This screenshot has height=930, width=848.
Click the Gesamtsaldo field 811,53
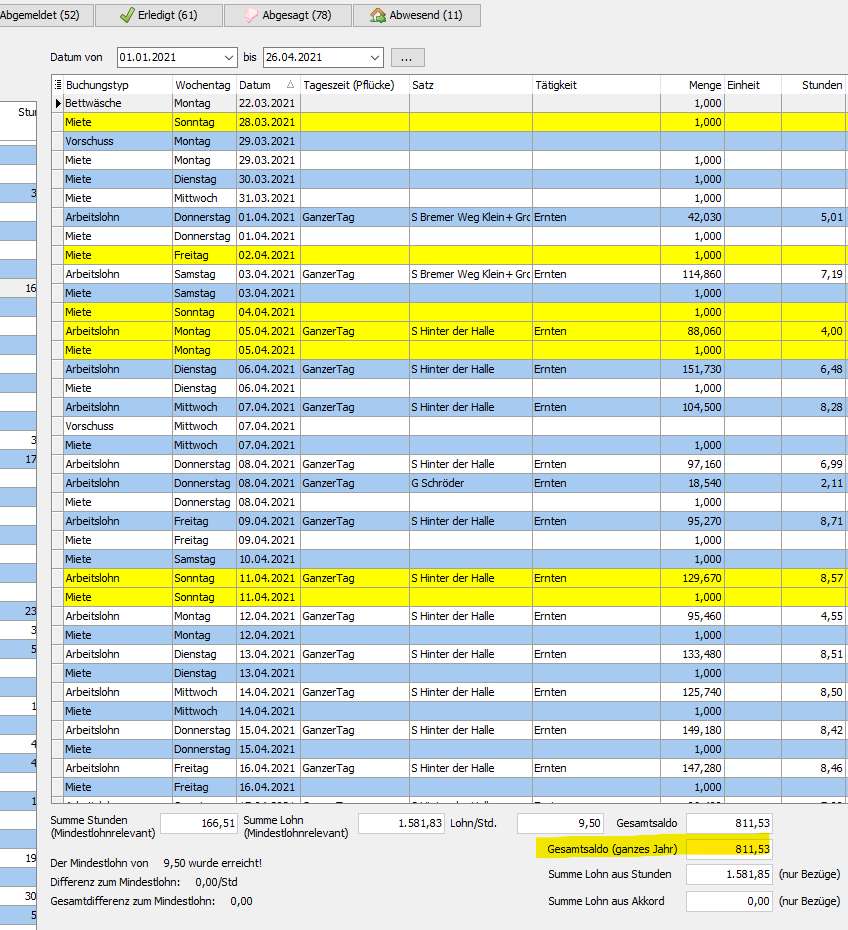729,823
